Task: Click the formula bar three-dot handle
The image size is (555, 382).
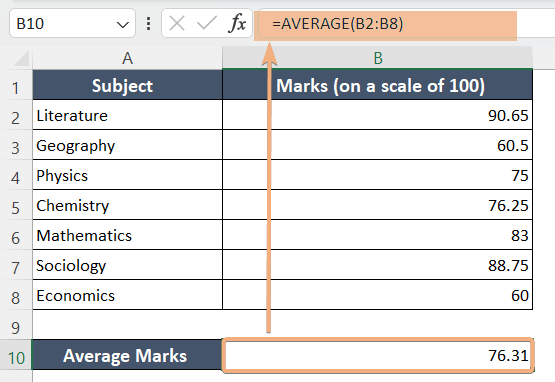Action: pos(149,24)
